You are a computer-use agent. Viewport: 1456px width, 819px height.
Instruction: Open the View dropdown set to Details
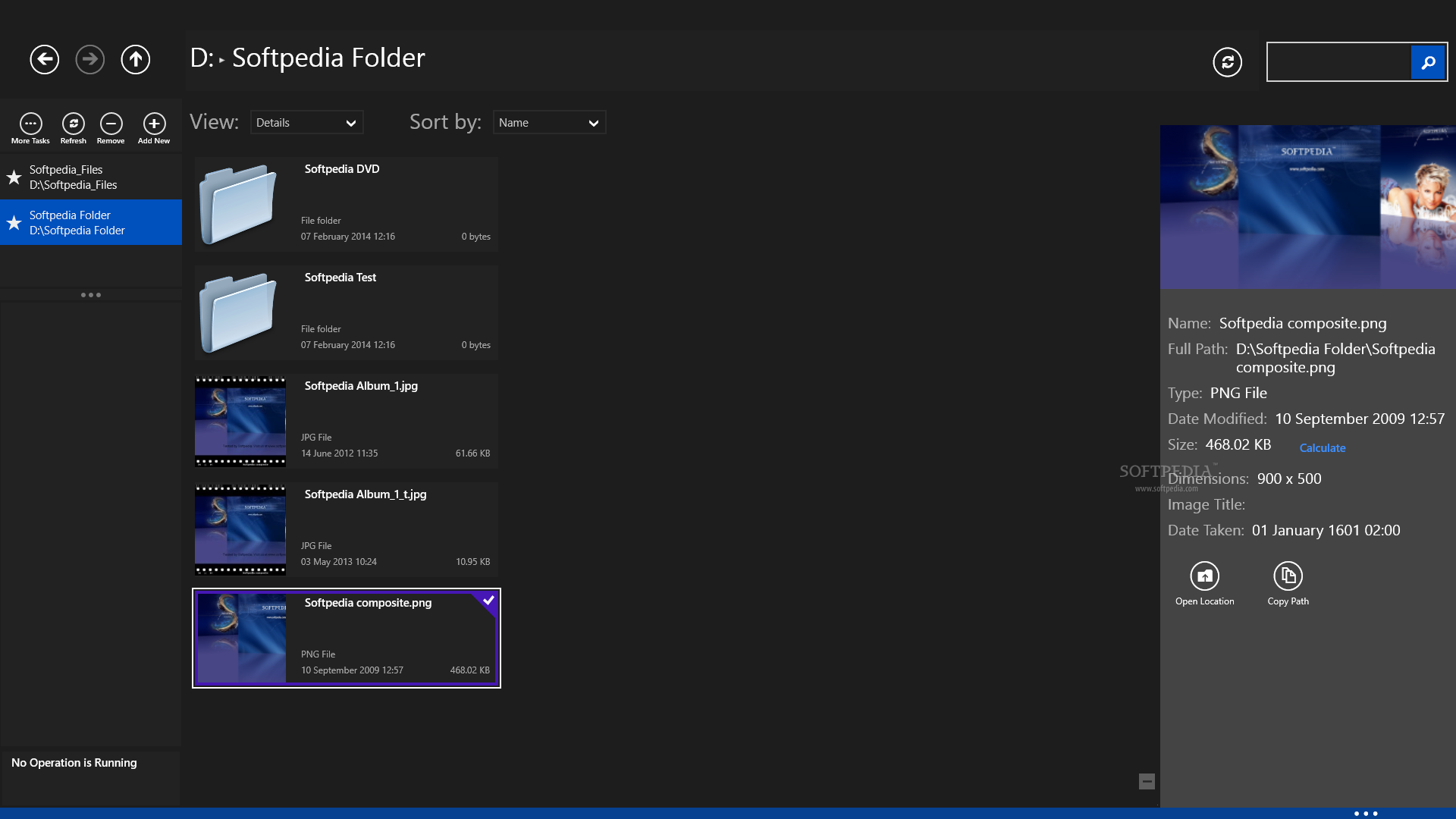[x=307, y=123]
